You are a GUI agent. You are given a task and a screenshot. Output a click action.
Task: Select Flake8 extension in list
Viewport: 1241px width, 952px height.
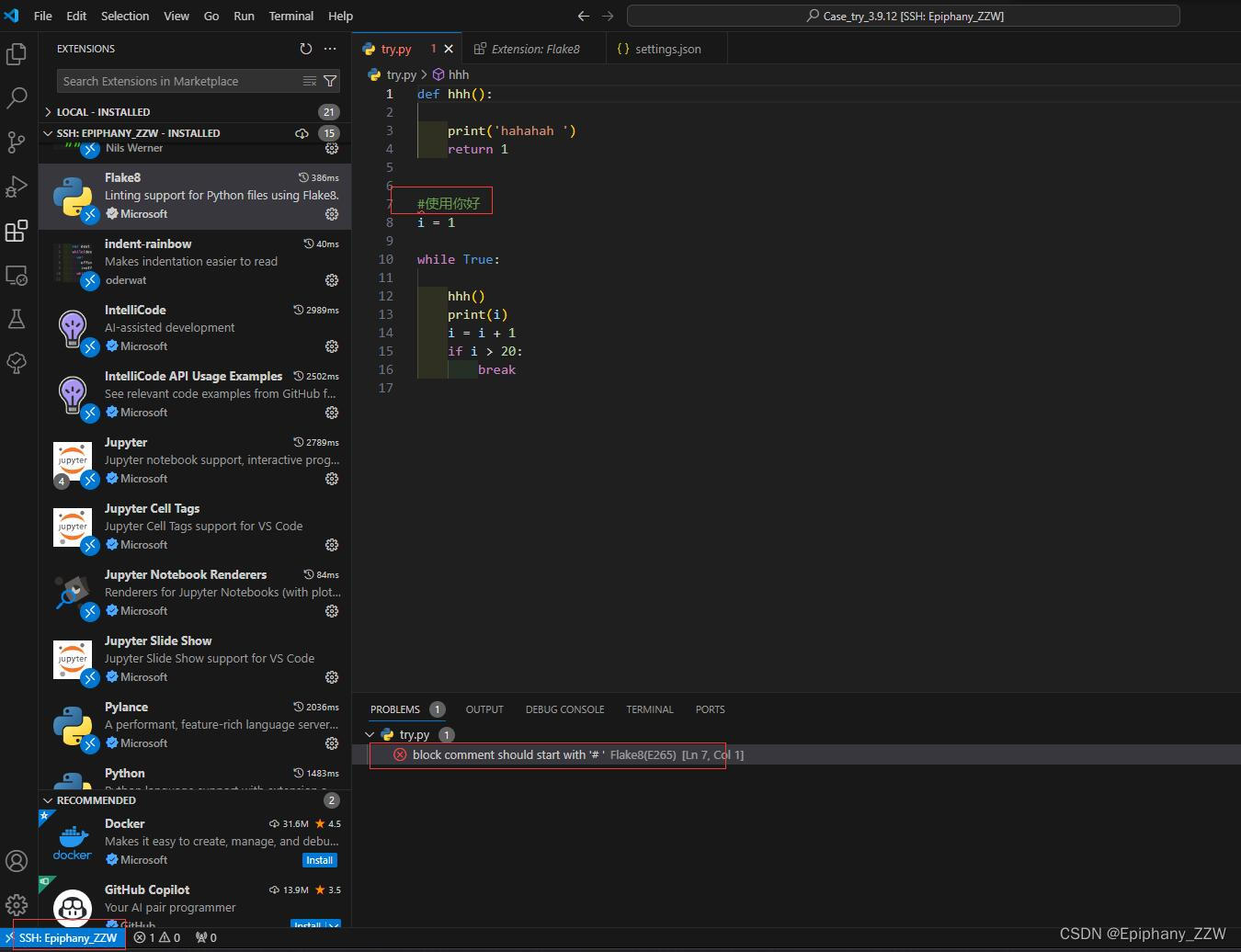[x=195, y=197]
